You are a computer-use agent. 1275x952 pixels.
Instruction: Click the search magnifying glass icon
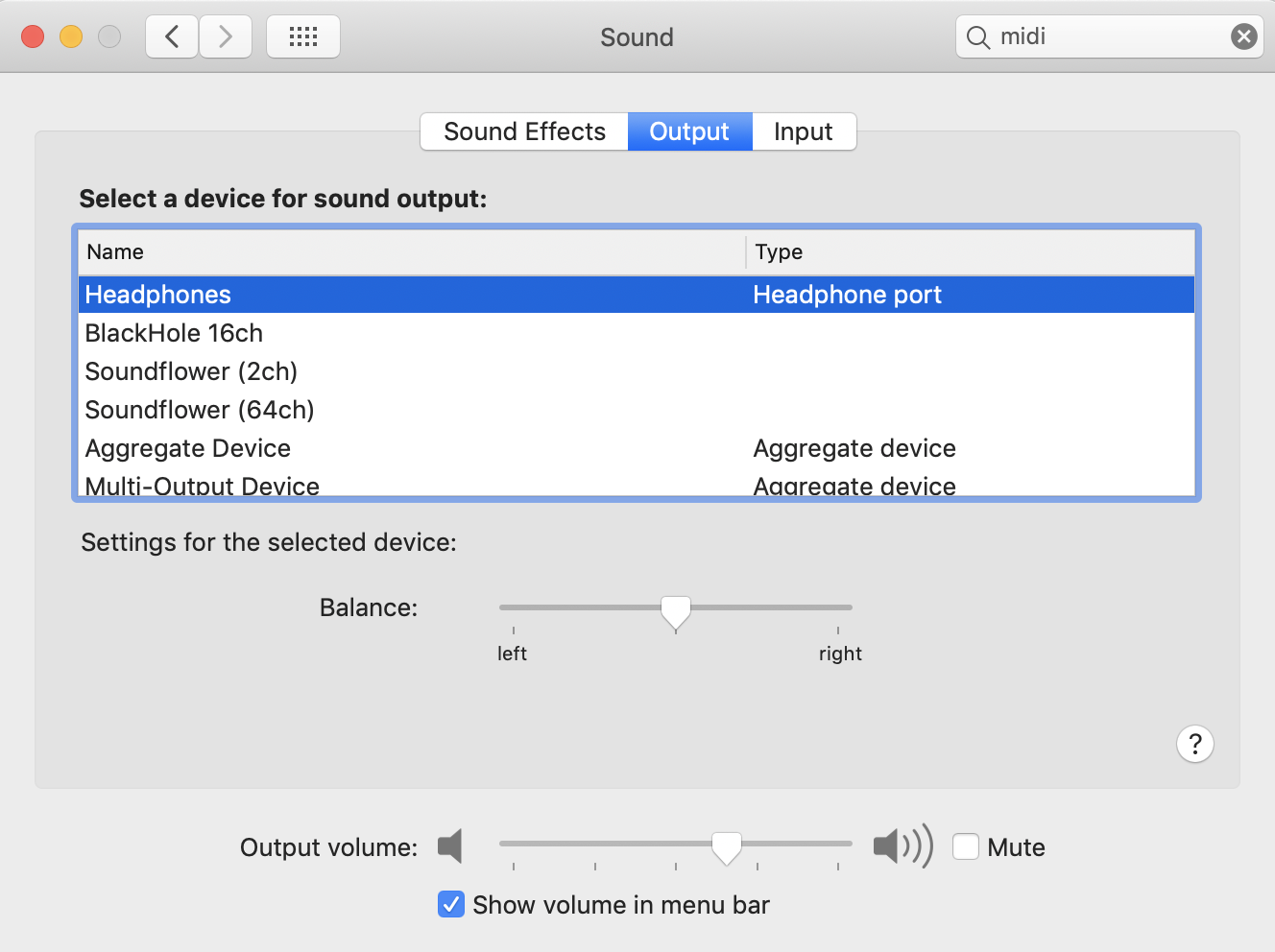[x=977, y=37]
